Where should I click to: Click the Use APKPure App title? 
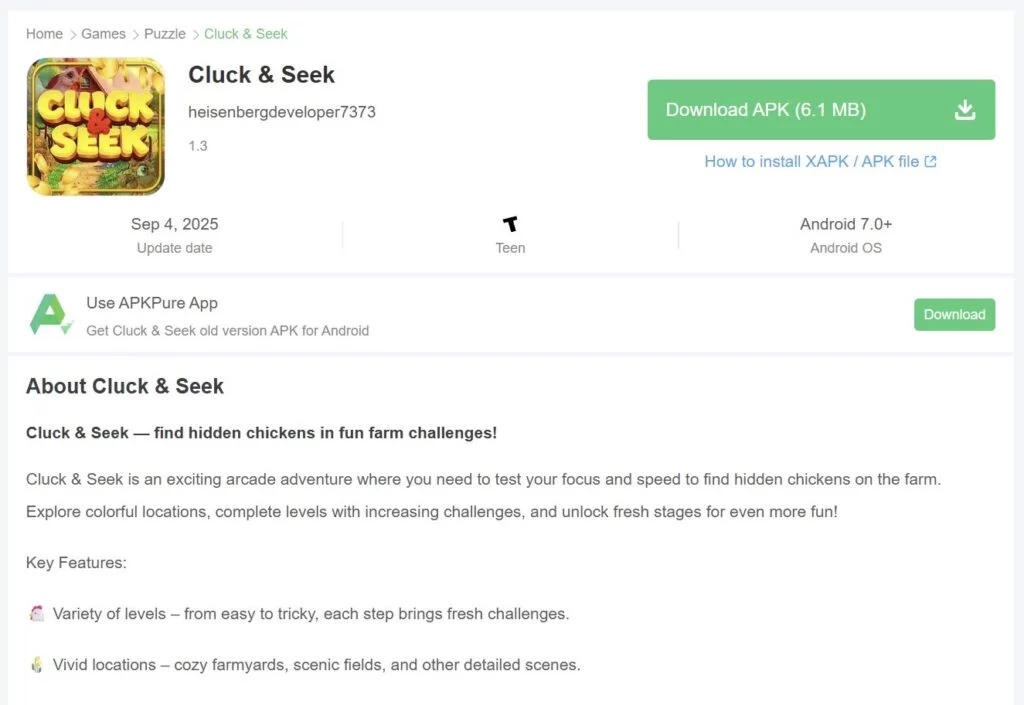tap(152, 303)
